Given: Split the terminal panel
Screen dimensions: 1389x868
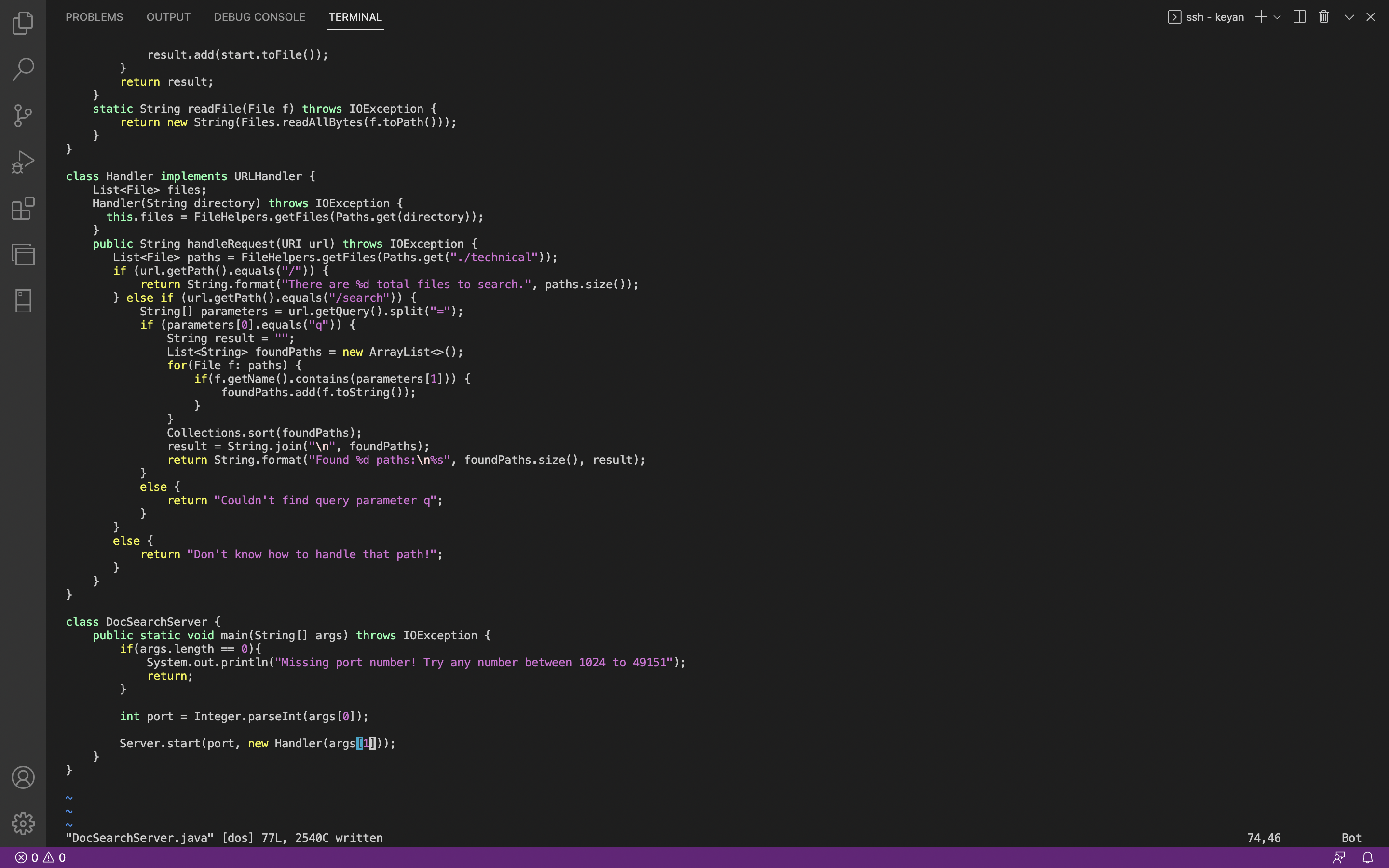Looking at the screenshot, I should [1299, 17].
